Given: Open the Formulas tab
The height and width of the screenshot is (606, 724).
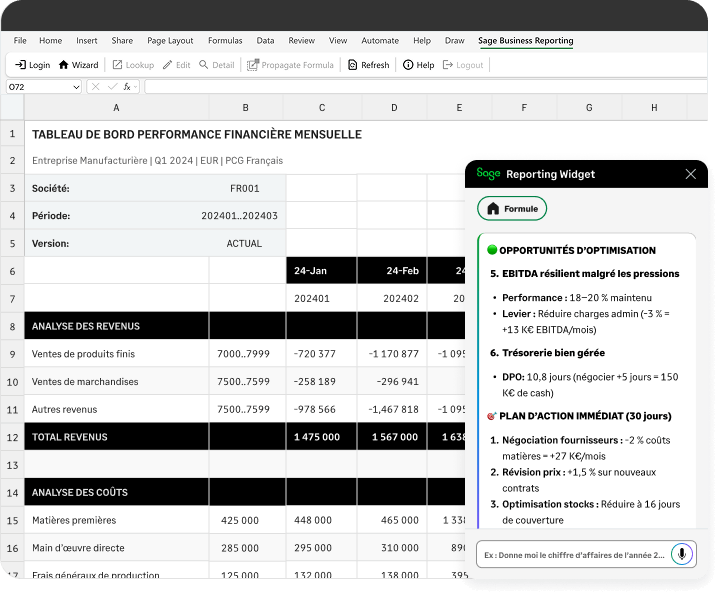Looking at the screenshot, I should 225,41.
